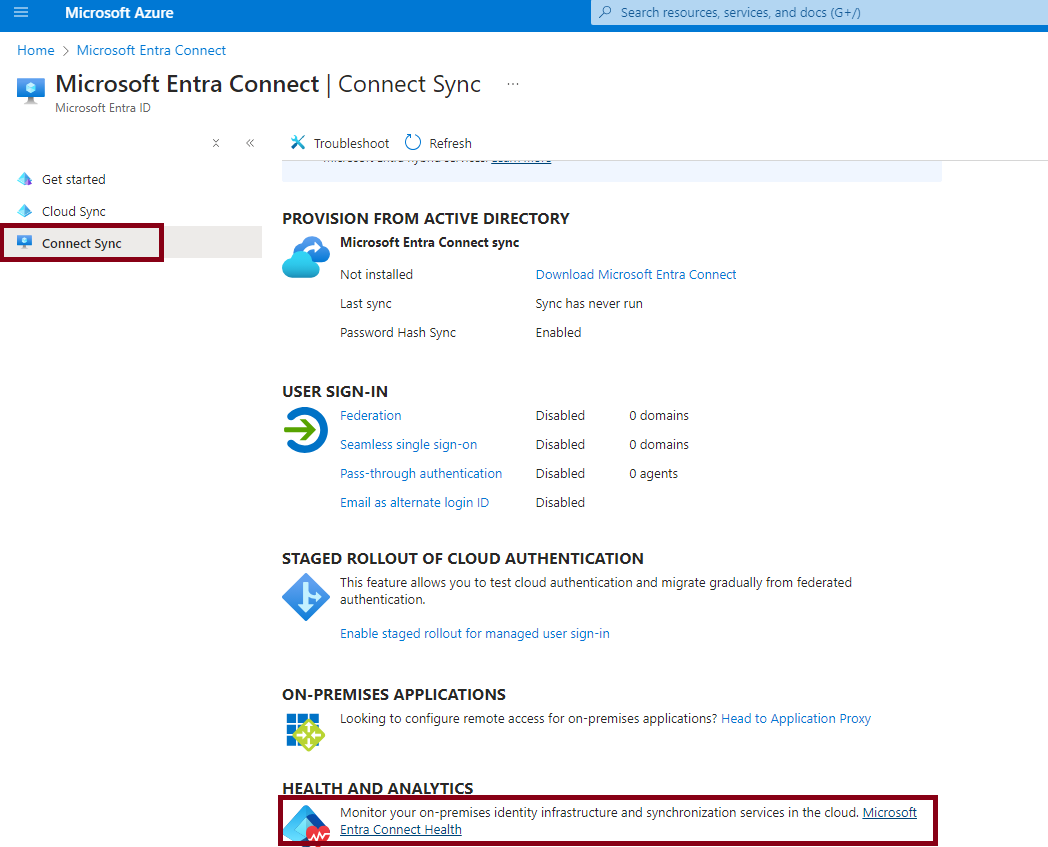This screenshot has width=1048, height=847.
Task: Go to Home breadcrumb
Action: (35, 50)
